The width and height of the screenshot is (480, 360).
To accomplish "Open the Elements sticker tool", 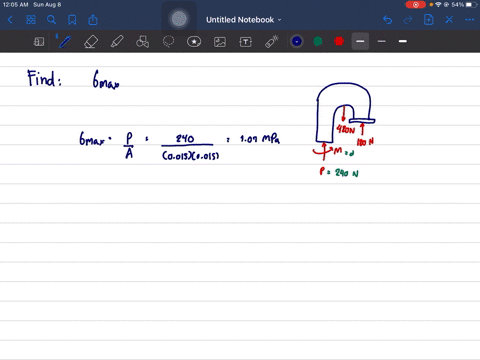I will [194, 42].
